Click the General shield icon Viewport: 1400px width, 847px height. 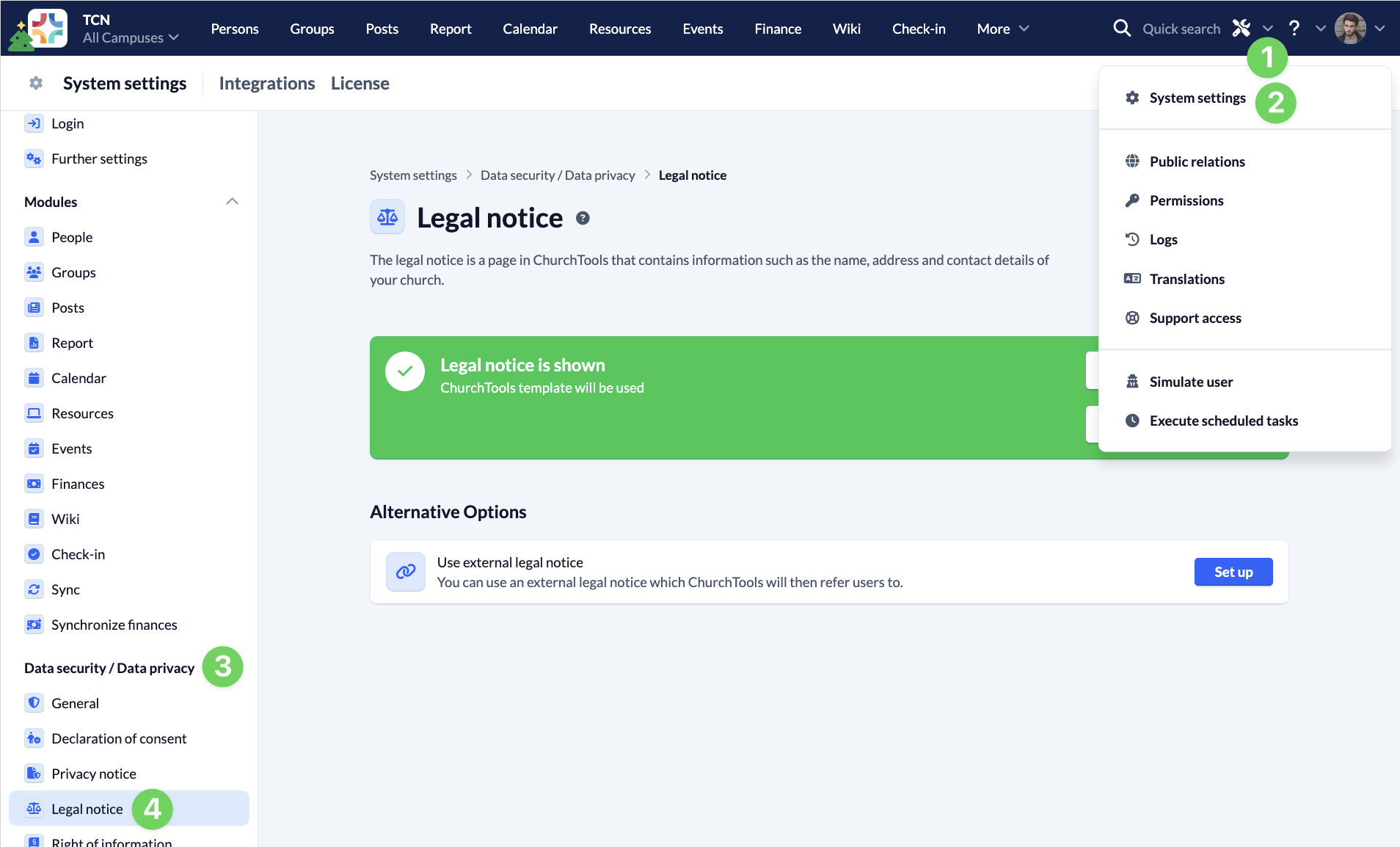tap(34, 703)
